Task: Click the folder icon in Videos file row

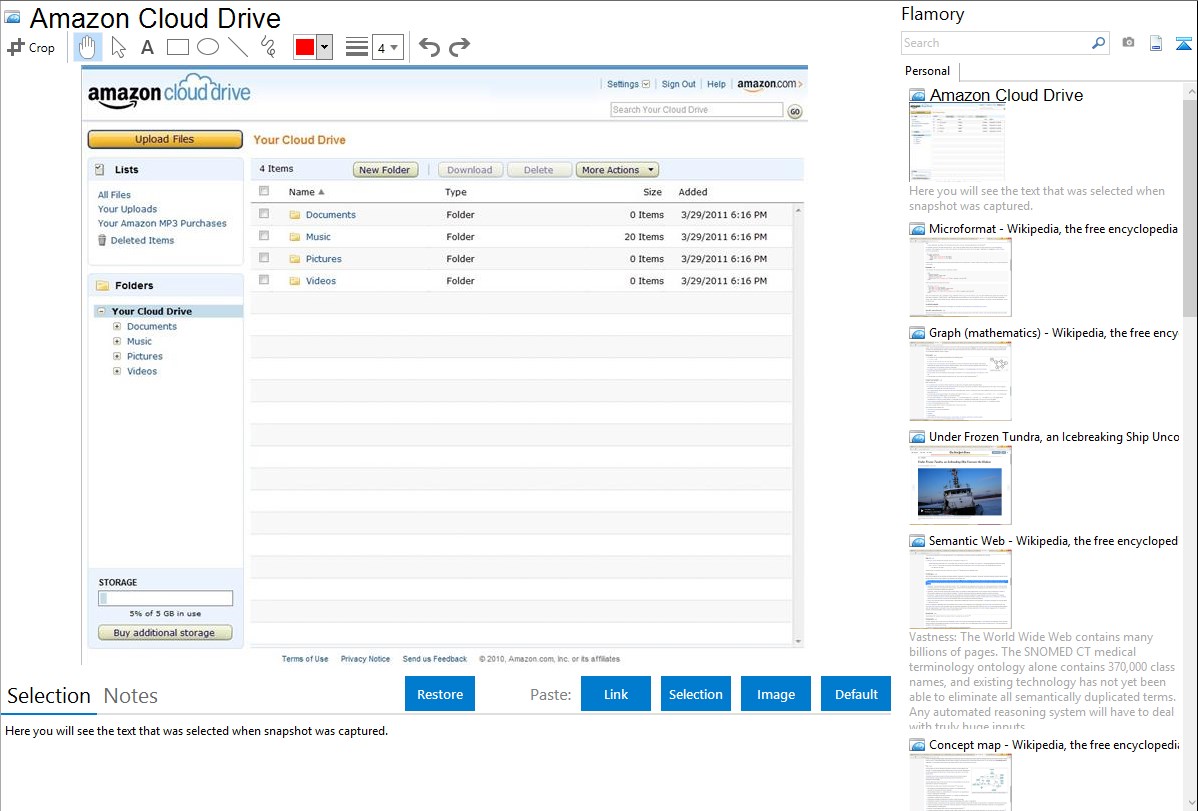Action: (x=295, y=281)
